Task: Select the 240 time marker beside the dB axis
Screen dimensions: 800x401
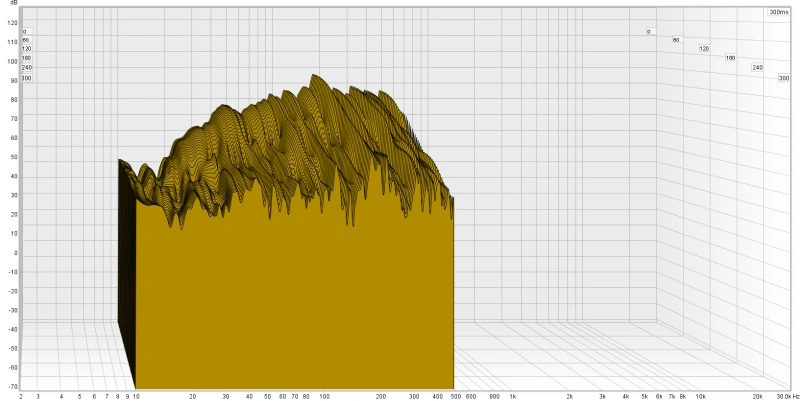Action: [x=26, y=68]
